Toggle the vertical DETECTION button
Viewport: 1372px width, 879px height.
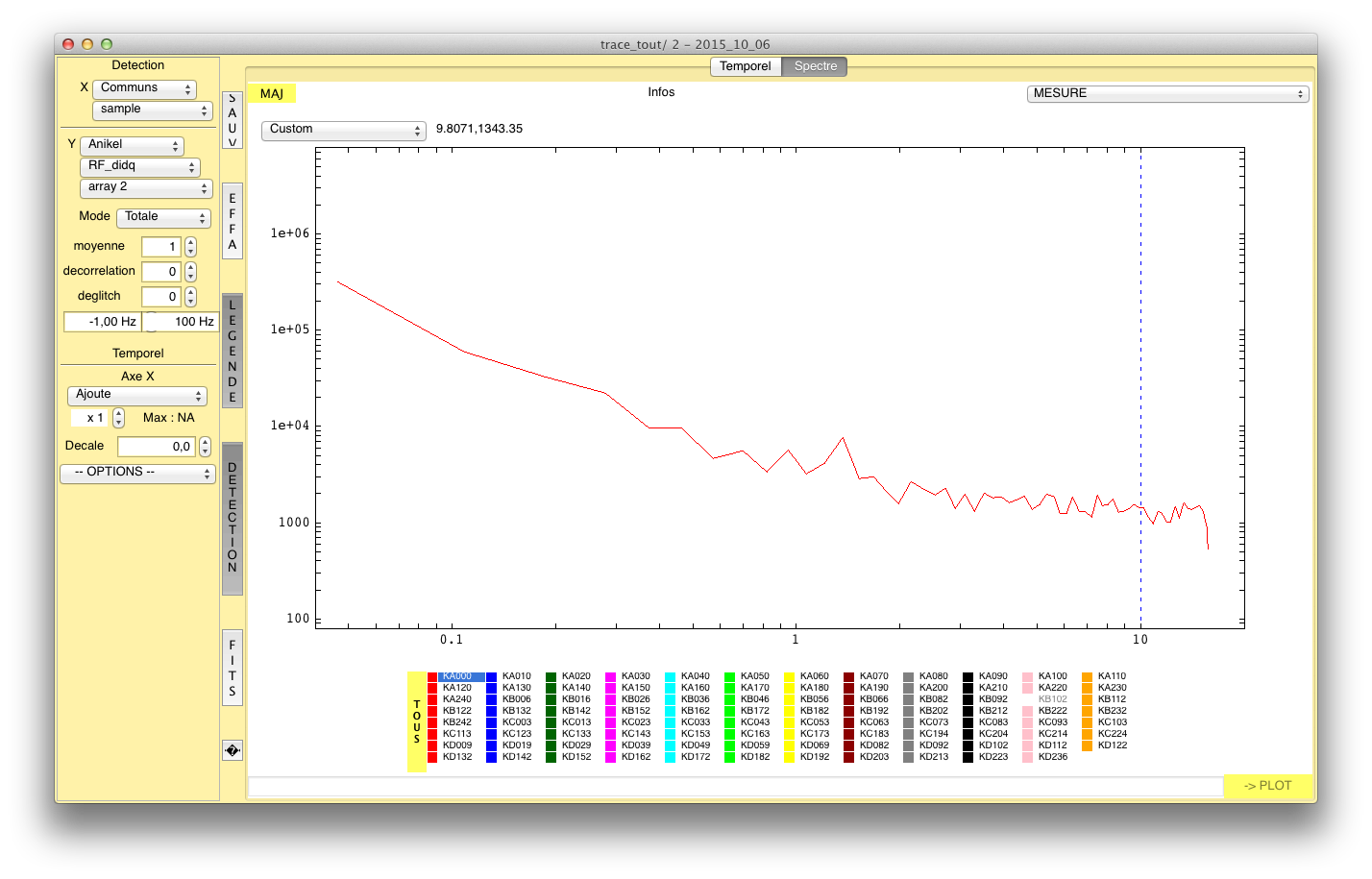tap(233, 518)
